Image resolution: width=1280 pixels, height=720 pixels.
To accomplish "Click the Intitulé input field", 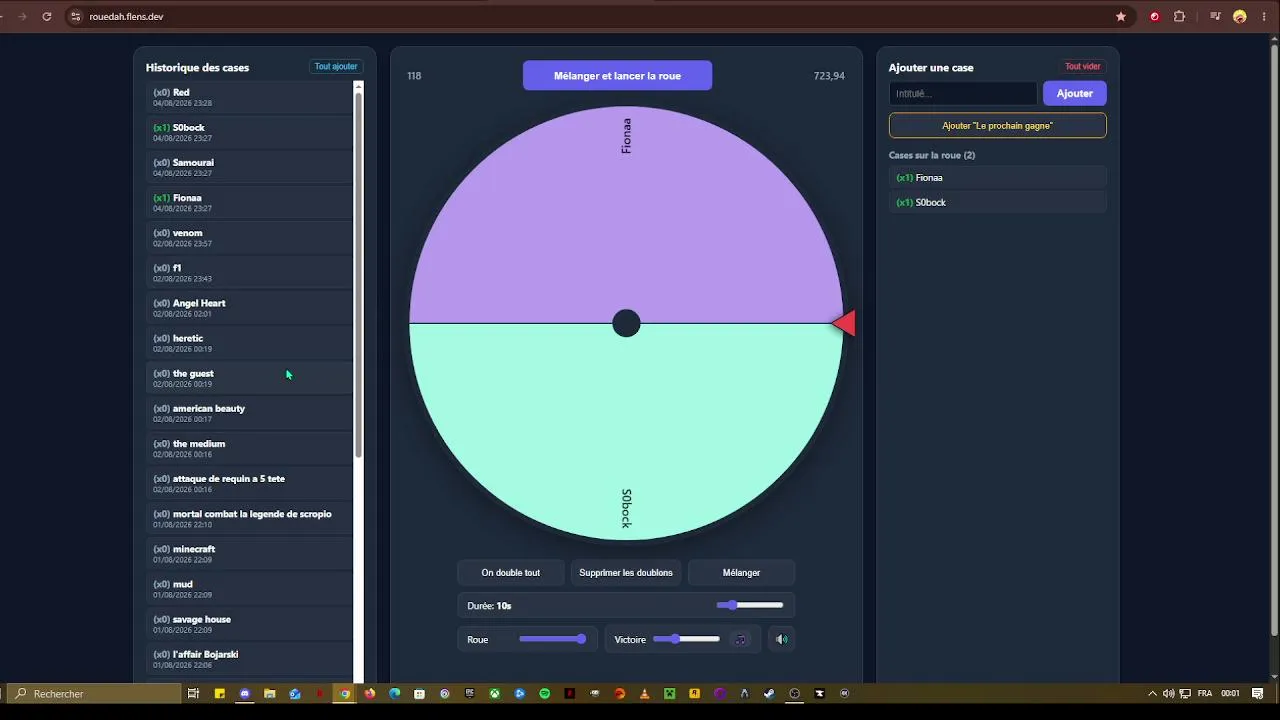I will [x=963, y=93].
